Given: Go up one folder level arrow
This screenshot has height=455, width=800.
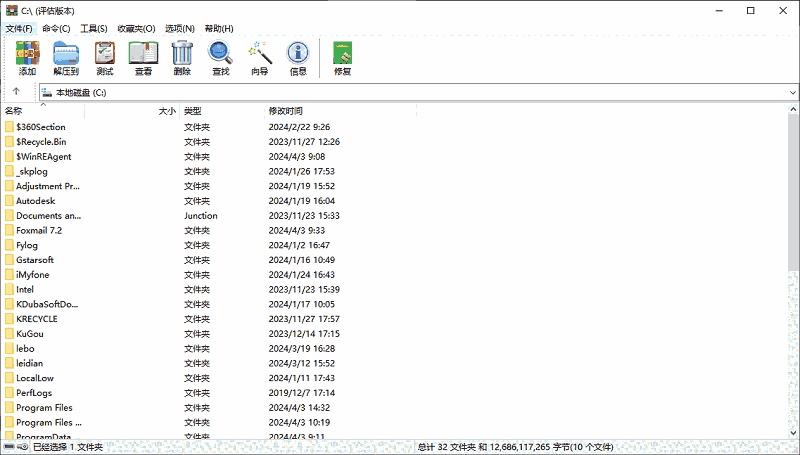Looking at the screenshot, I should coord(16,92).
